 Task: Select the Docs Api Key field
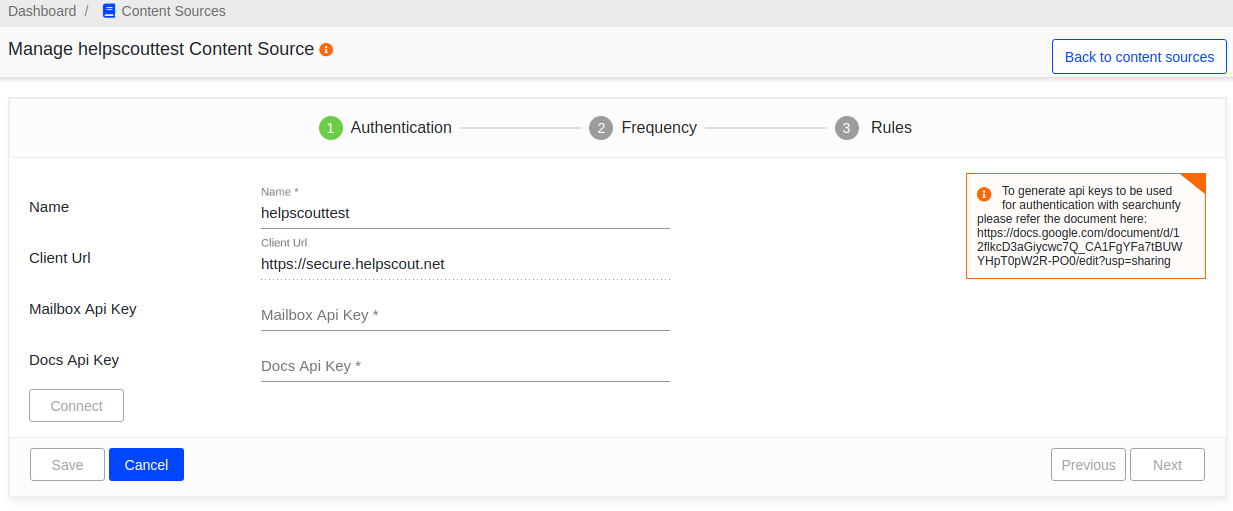(465, 366)
